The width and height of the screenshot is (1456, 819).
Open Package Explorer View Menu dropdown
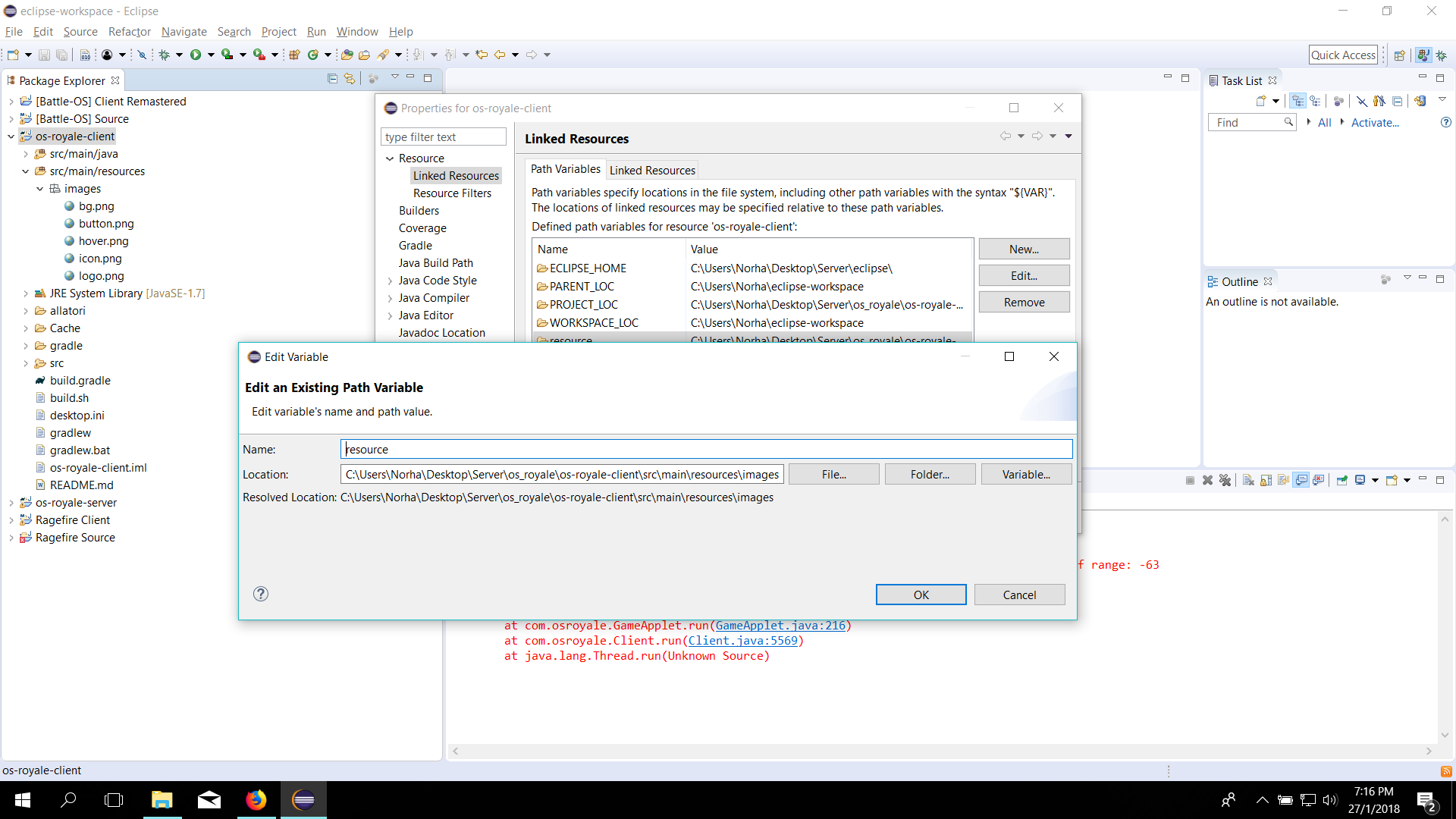[x=394, y=77]
